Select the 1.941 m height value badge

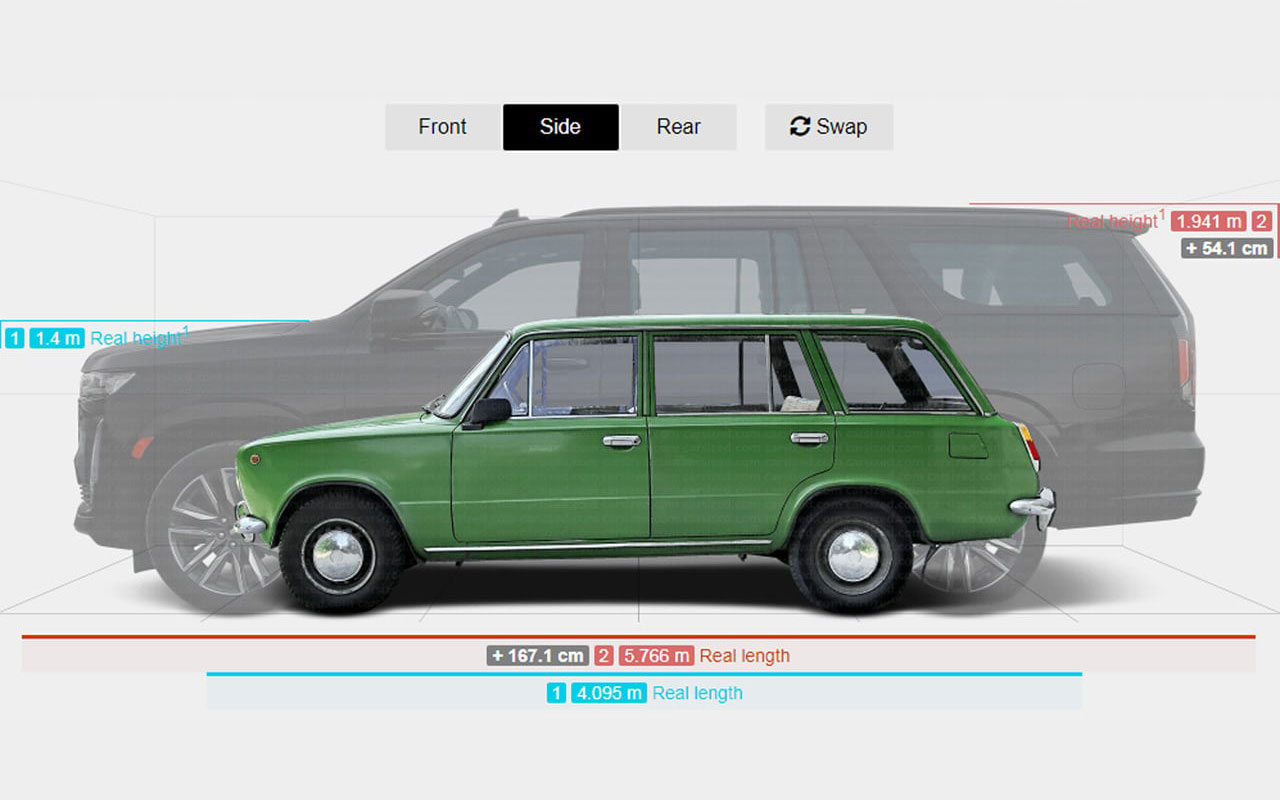pyautogui.click(x=1208, y=222)
